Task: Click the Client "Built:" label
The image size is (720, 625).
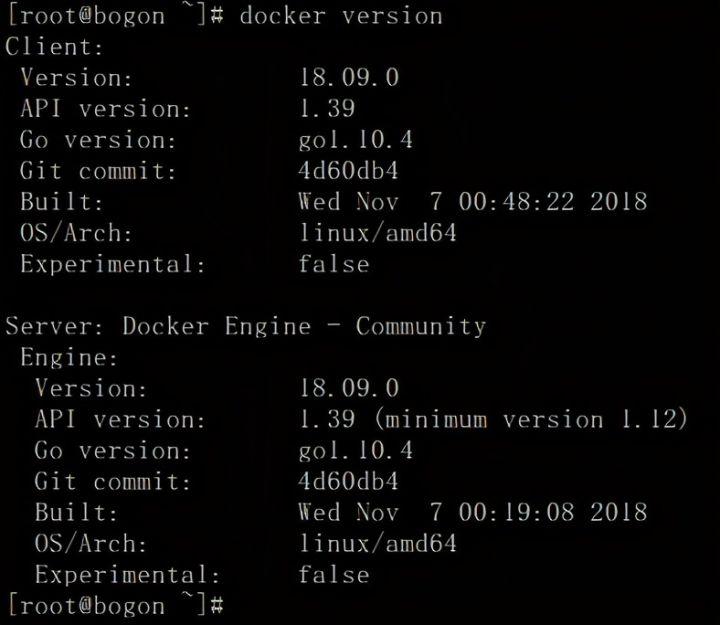Action: point(62,202)
